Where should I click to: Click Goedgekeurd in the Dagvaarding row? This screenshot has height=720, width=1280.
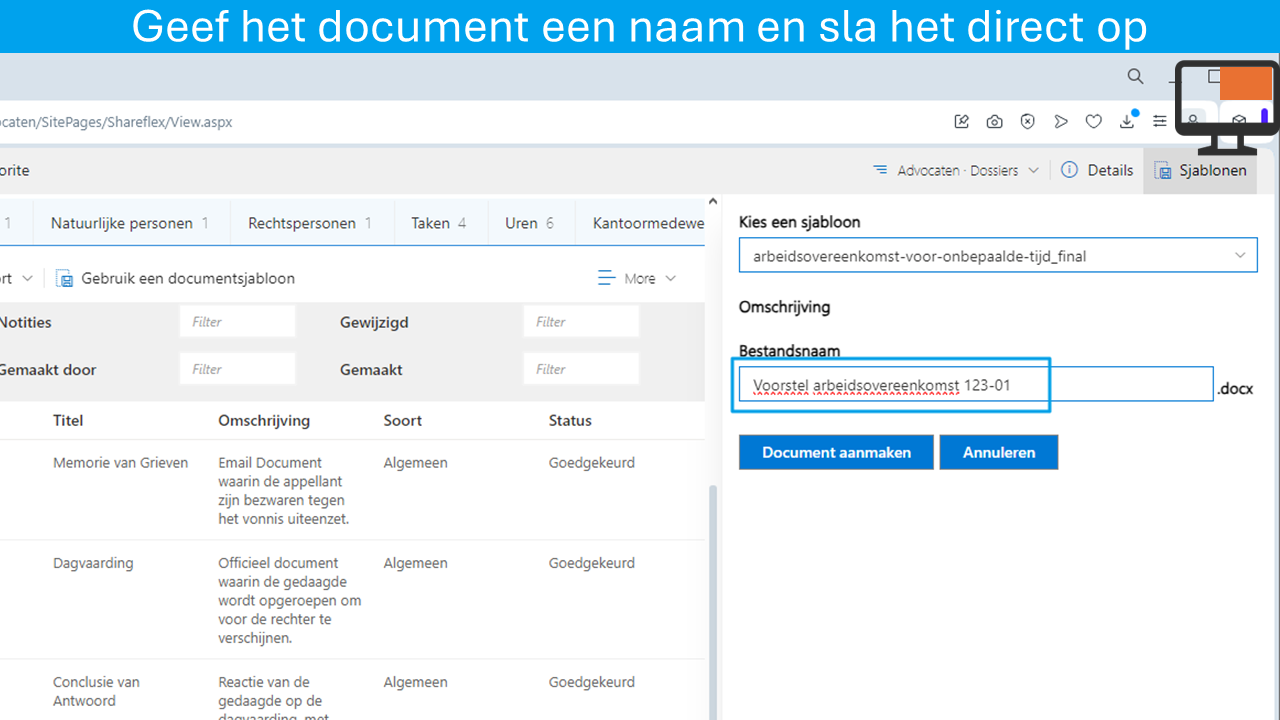(x=591, y=563)
